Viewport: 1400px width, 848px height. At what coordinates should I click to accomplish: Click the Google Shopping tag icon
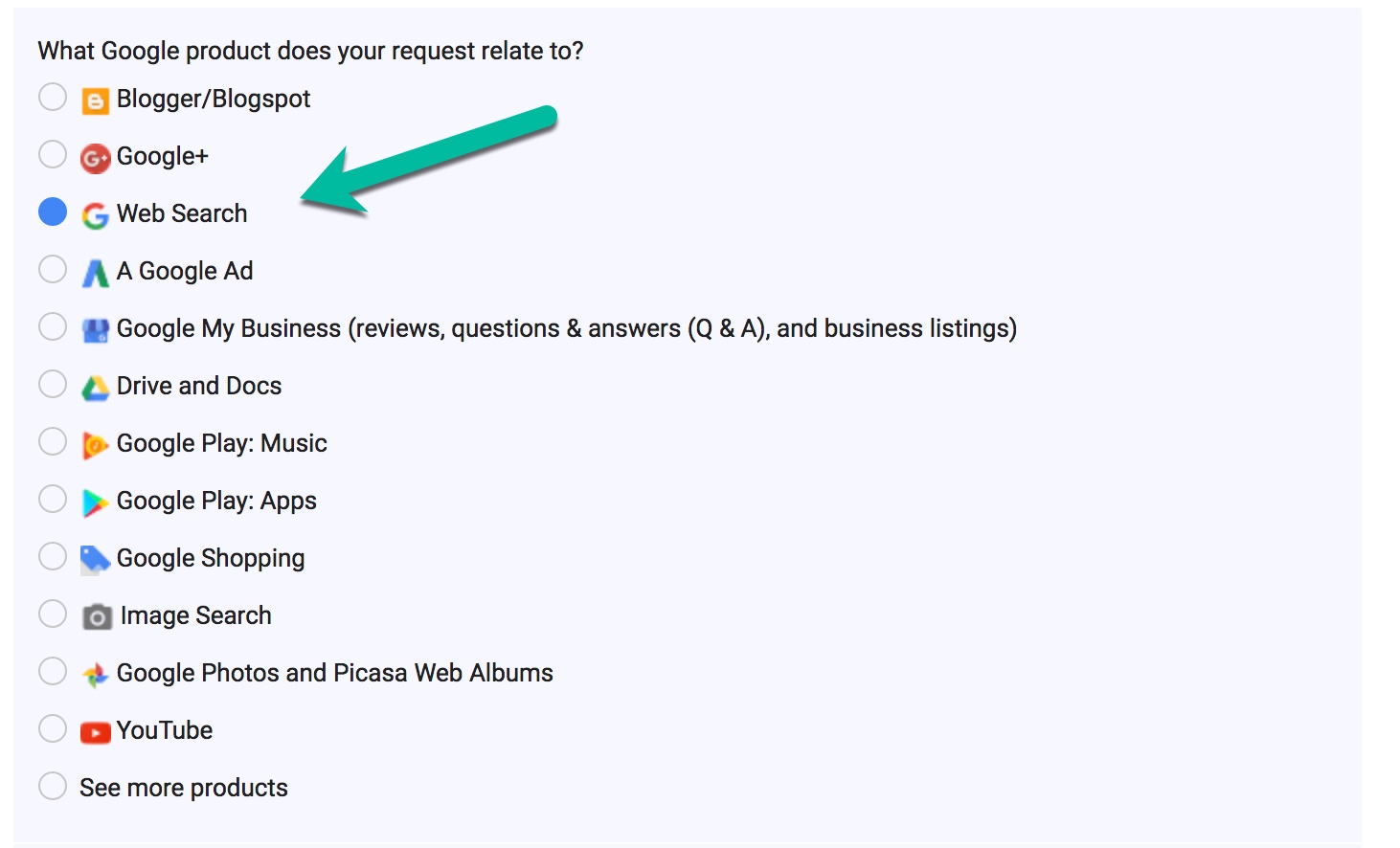[x=94, y=558]
